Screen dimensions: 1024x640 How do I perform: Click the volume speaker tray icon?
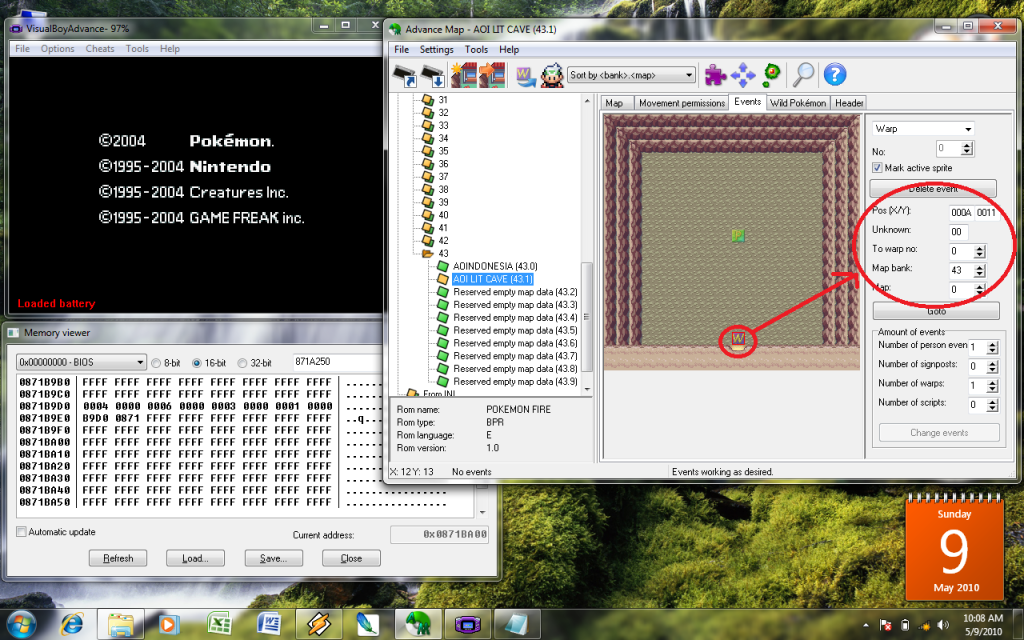click(x=943, y=625)
